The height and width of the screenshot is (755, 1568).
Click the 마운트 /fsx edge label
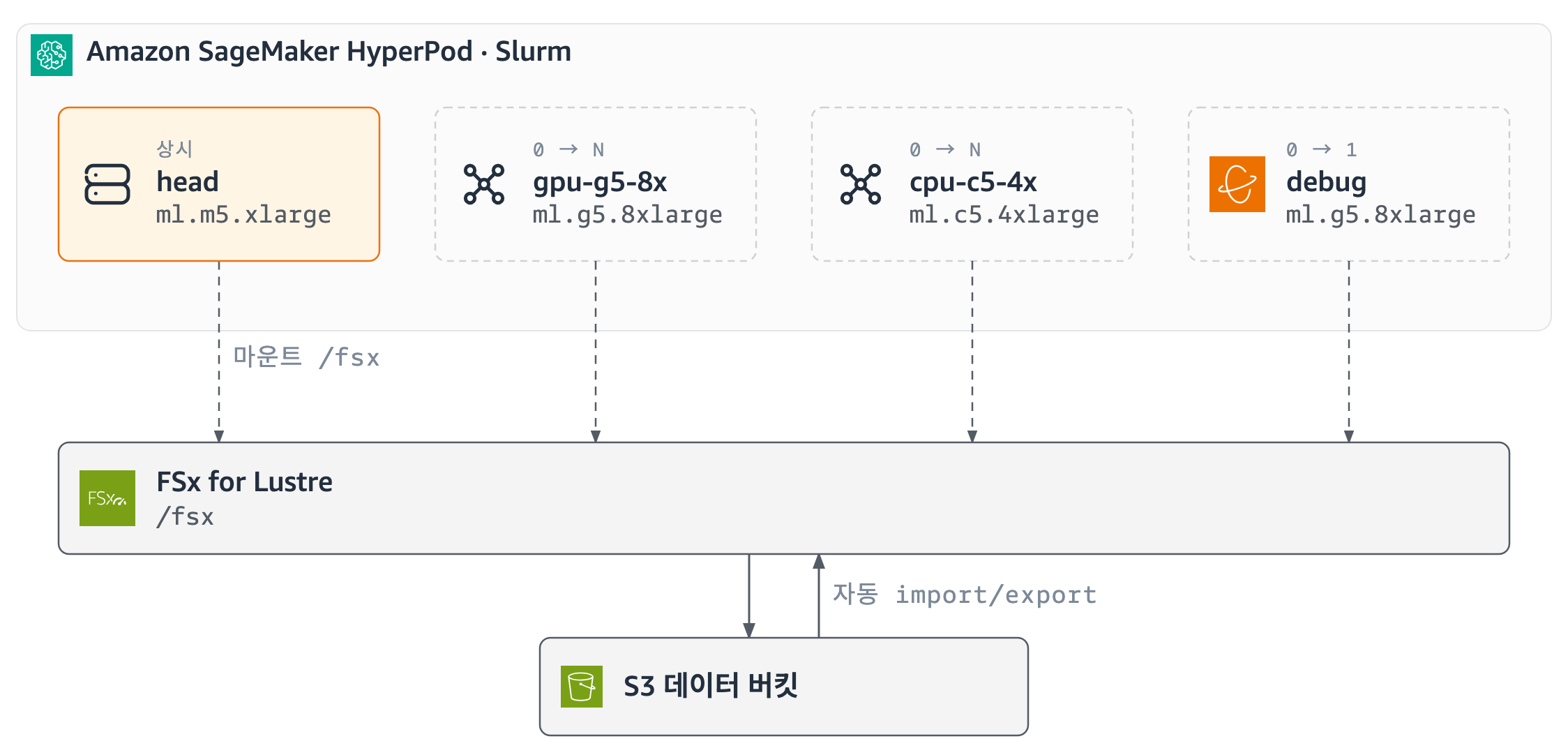pyautogui.click(x=306, y=357)
